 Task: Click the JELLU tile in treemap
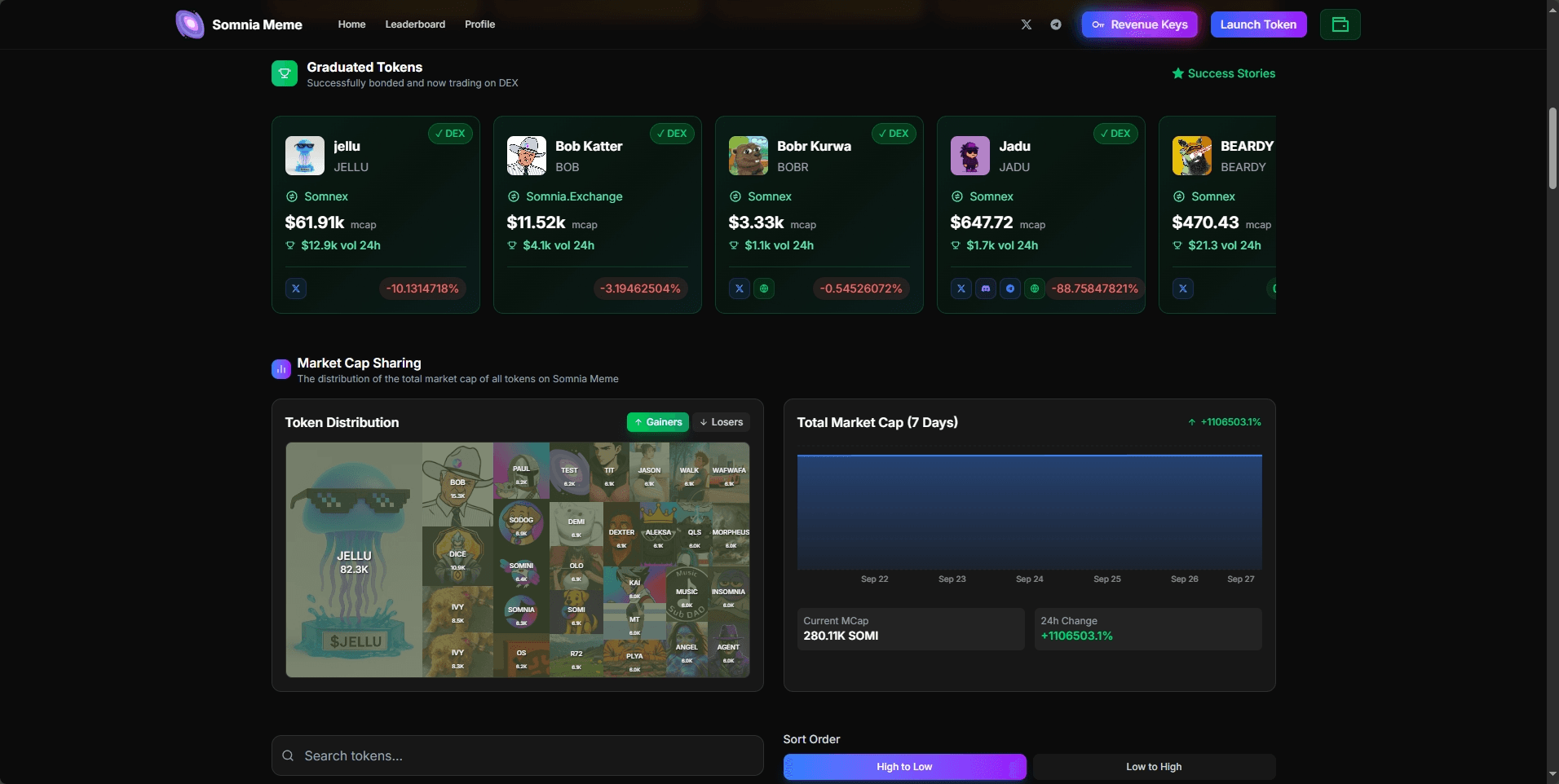coord(354,560)
